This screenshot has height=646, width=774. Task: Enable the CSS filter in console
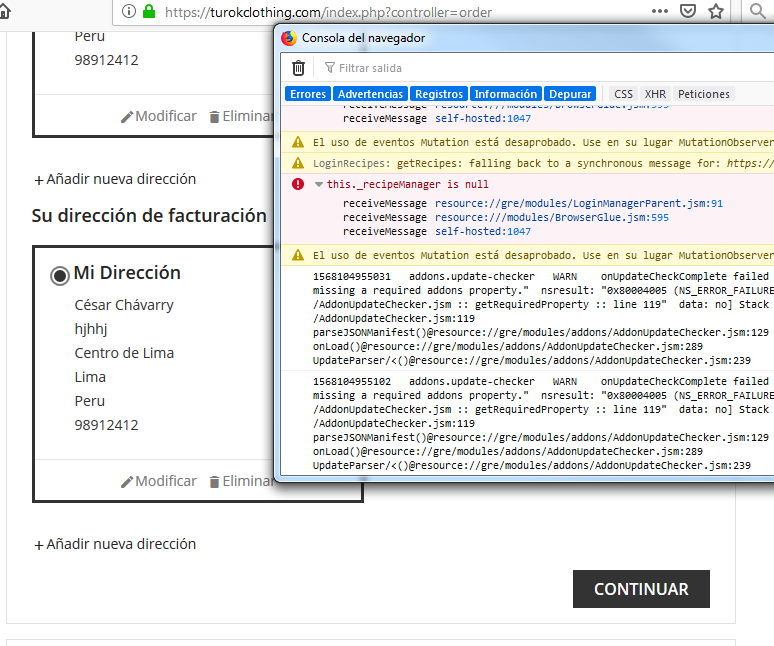(623, 94)
